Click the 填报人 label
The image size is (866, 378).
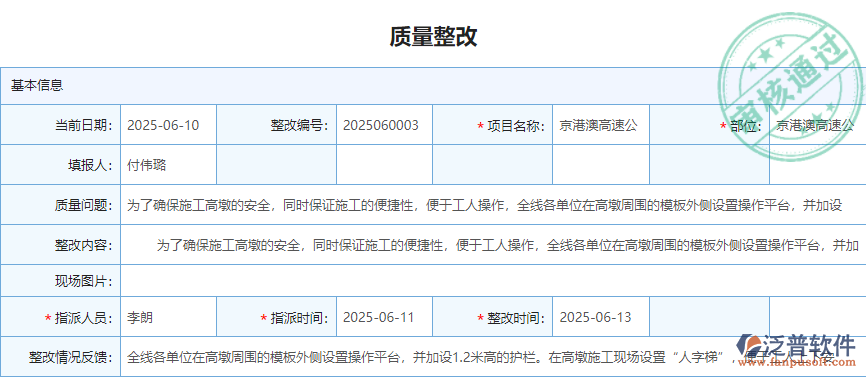tap(90, 165)
